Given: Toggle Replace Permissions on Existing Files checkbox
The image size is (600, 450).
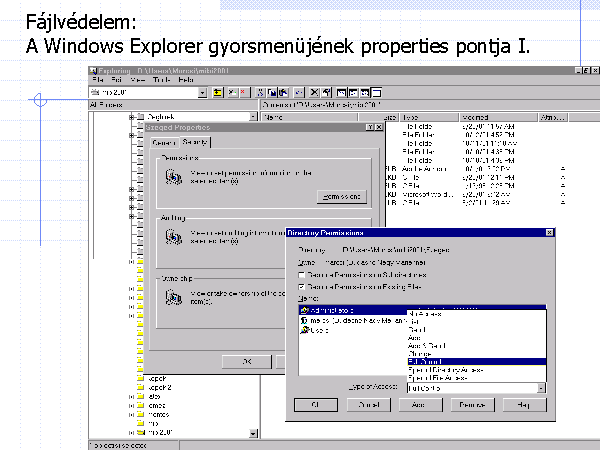Looking at the screenshot, I should point(302,285).
